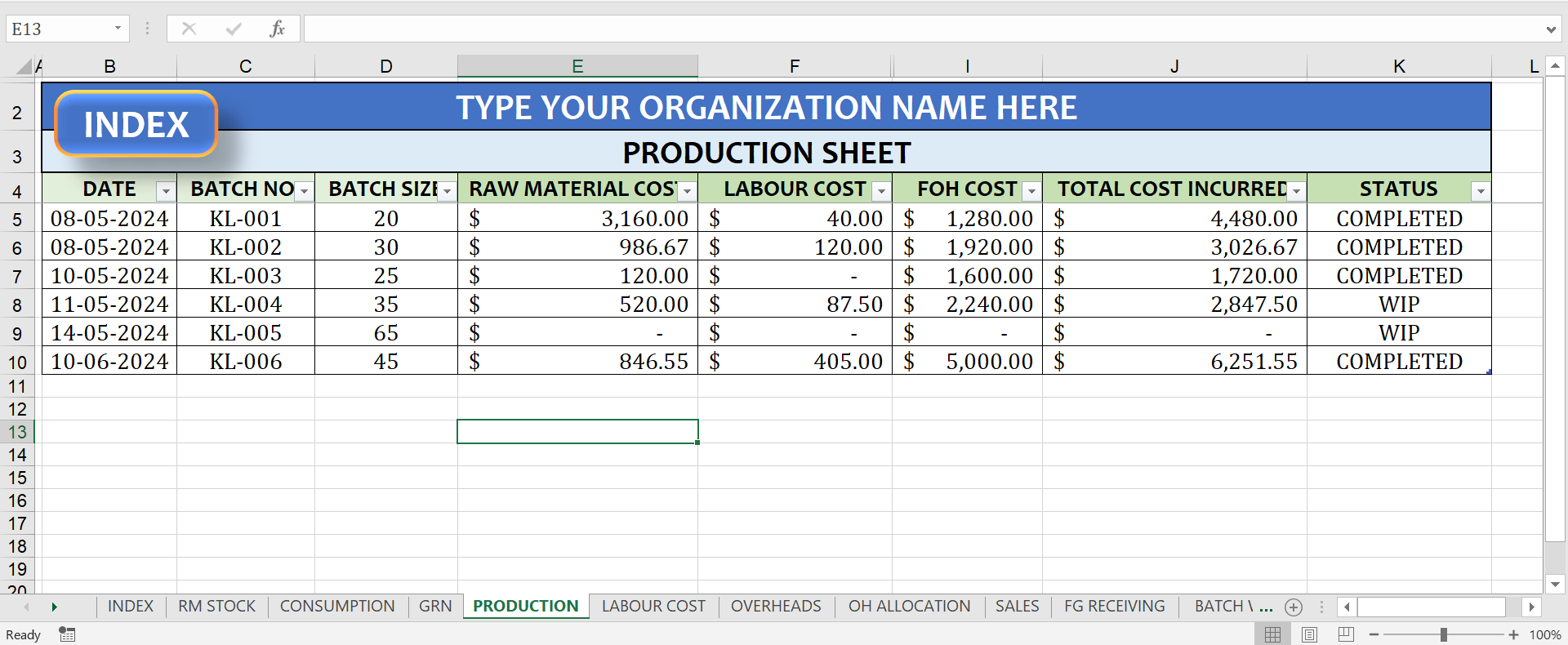1568x645 pixels.
Task: Click inside the formula bar input
Action: (923, 29)
